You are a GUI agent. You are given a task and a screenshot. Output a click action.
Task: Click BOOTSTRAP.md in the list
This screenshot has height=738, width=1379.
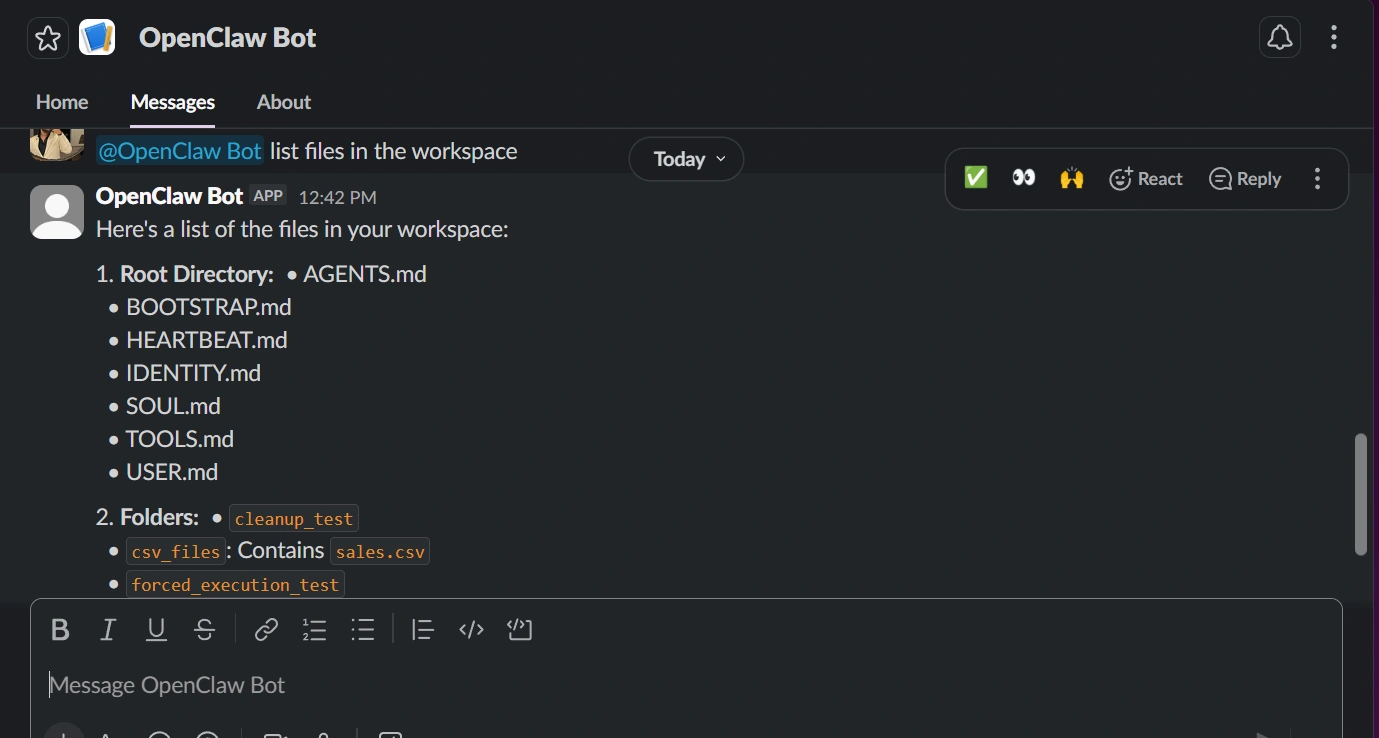pyautogui.click(x=209, y=307)
